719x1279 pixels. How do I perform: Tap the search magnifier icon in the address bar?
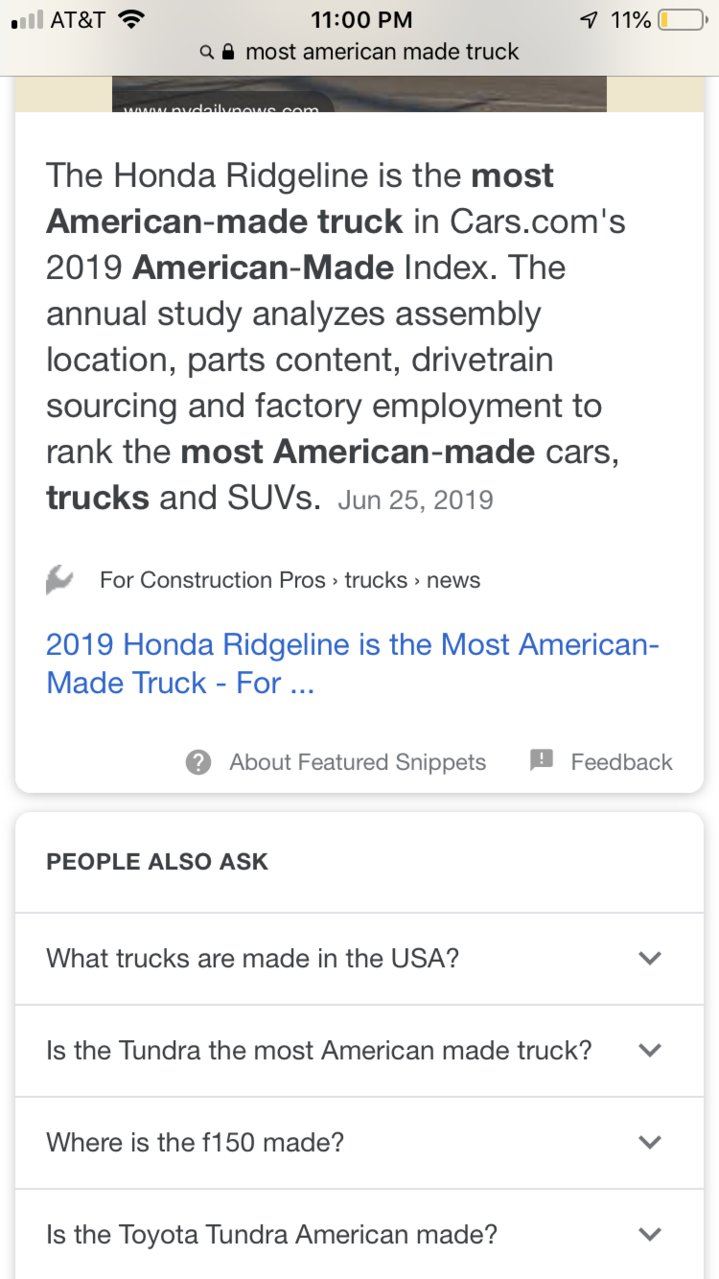coord(206,52)
